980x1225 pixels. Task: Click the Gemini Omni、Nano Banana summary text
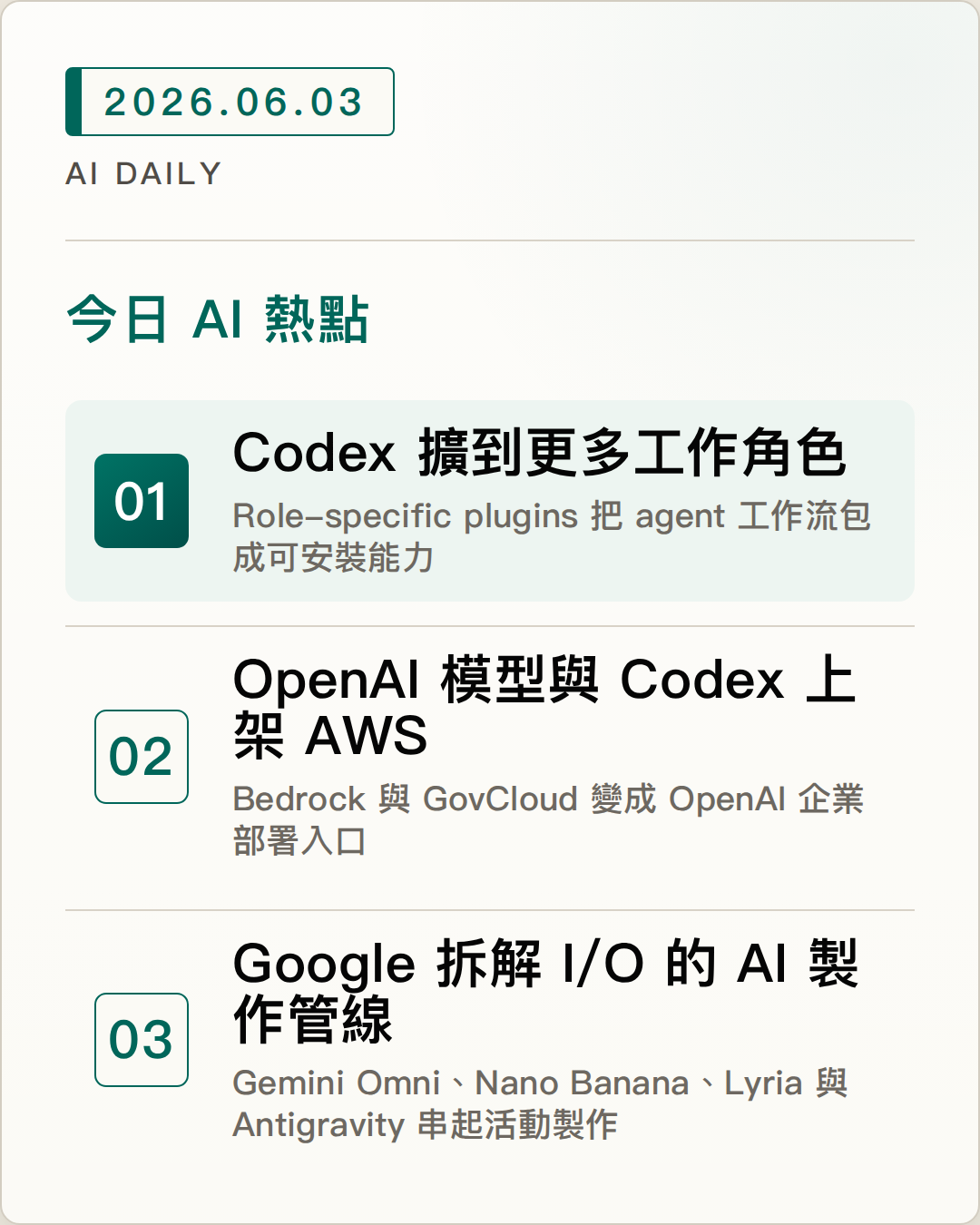click(541, 1103)
